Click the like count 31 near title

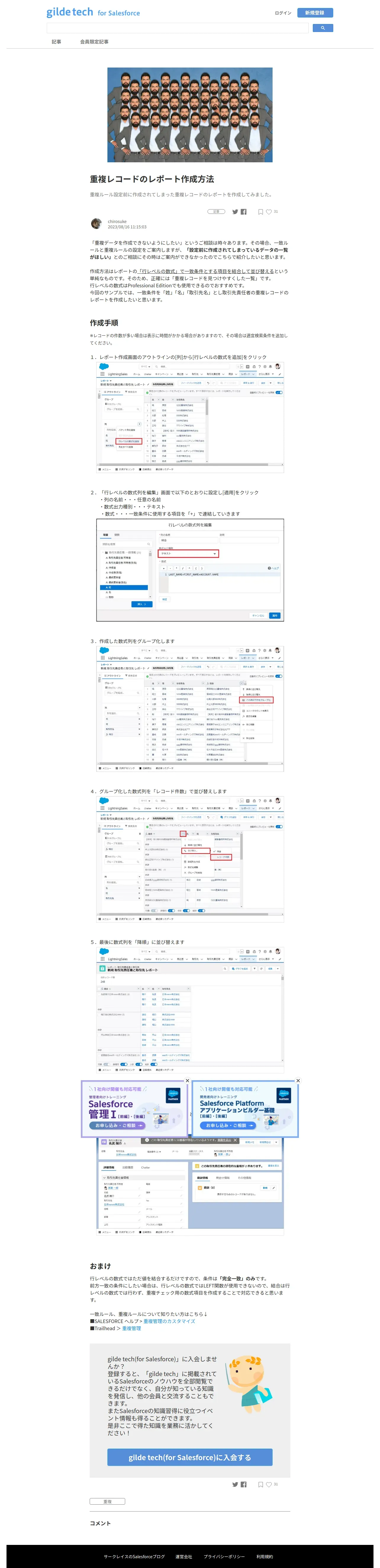click(x=276, y=212)
